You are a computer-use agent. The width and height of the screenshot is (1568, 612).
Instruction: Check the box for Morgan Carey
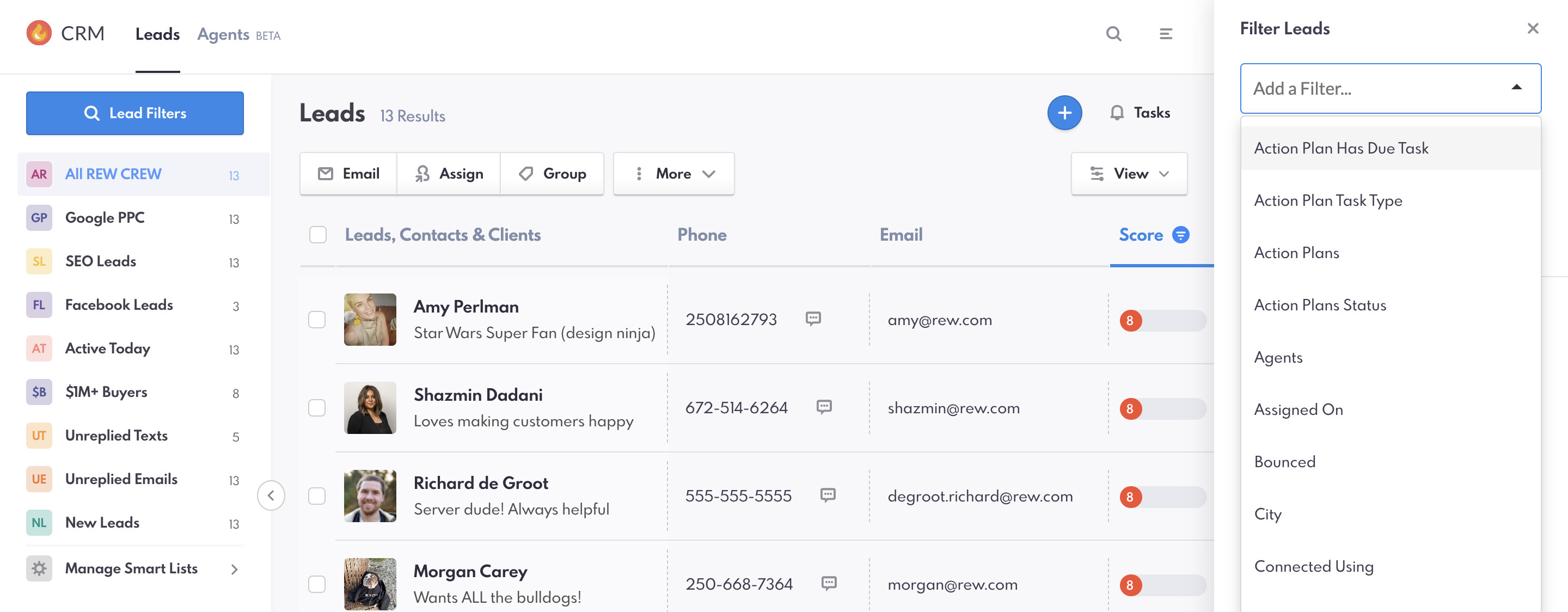(x=316, y=585)
